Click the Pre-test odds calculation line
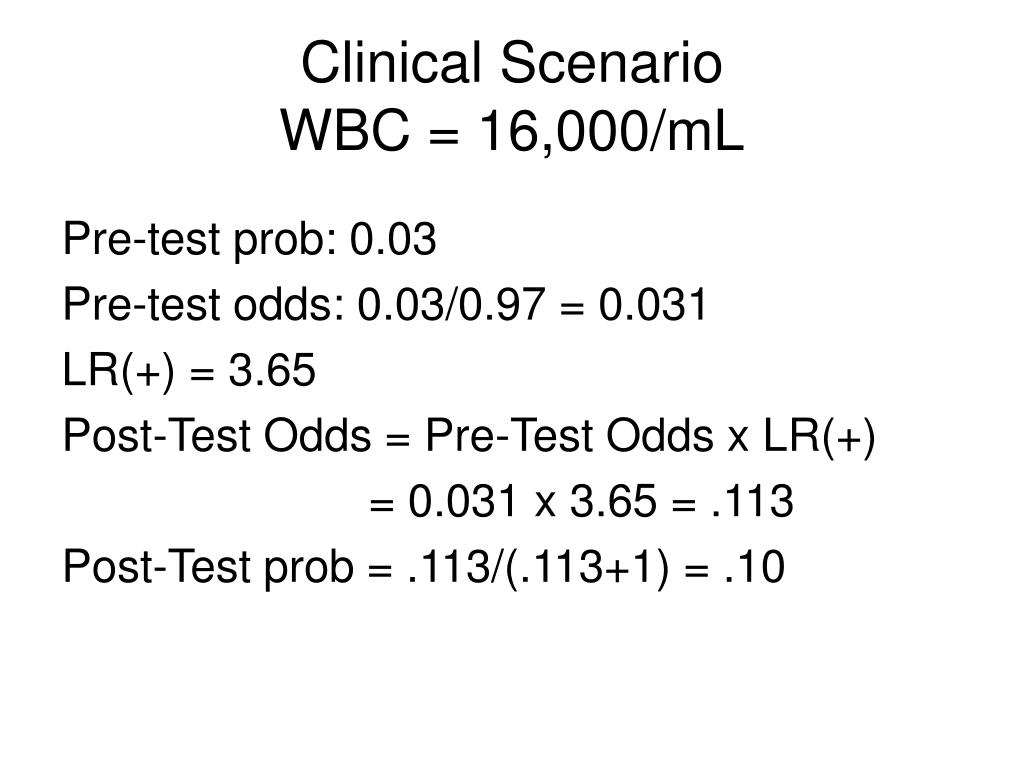Viewport: 1024px width, 768px height. [x=385, y=305]
